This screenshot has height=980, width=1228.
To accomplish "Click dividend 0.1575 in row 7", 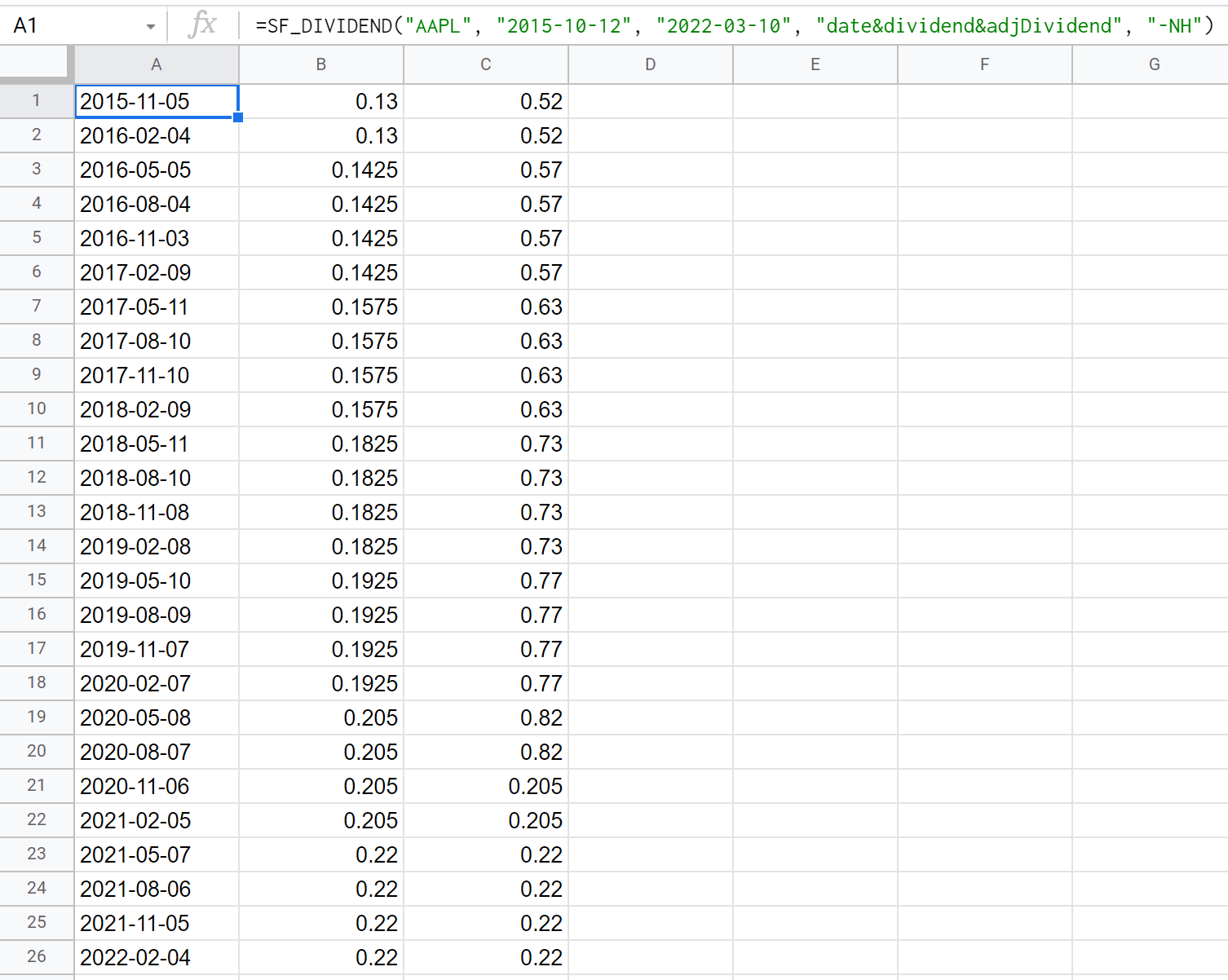I will (321, 307).
